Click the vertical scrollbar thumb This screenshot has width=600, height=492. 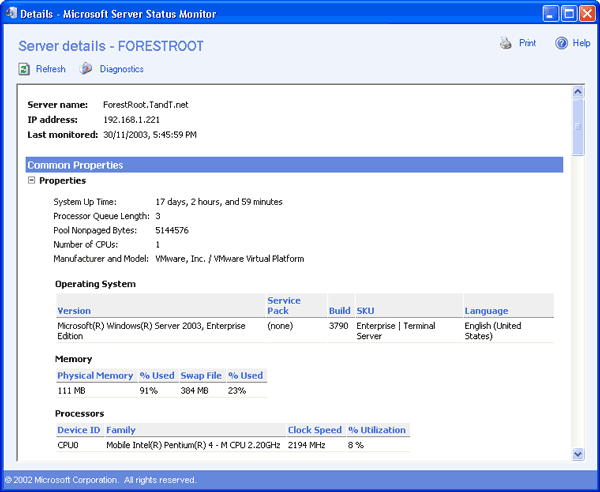(x=578, y=127)
